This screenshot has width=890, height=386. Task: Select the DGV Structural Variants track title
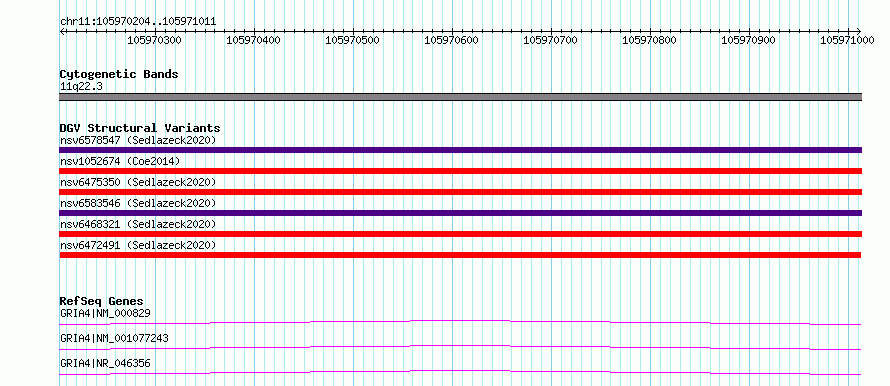140,128
